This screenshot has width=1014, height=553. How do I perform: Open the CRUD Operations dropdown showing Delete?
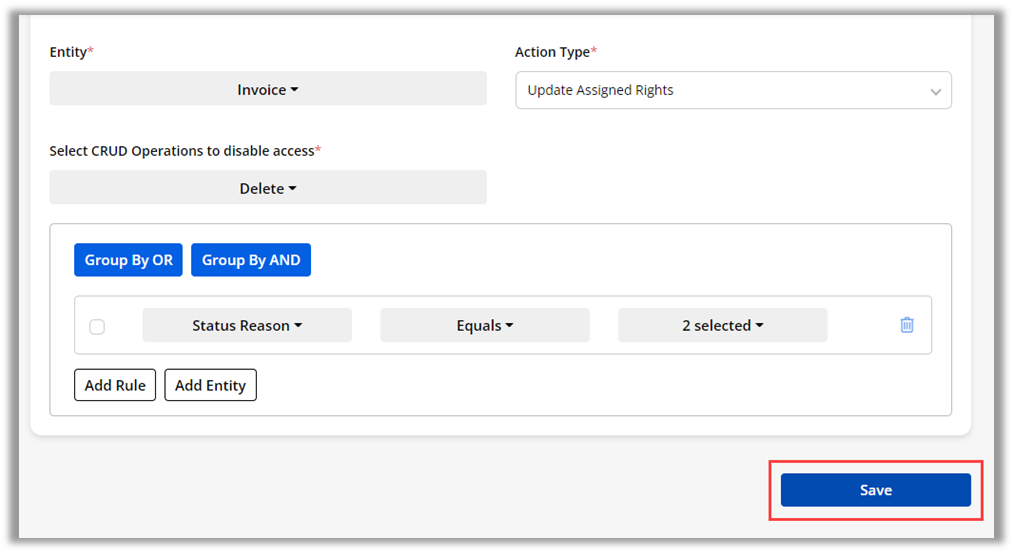267,187
